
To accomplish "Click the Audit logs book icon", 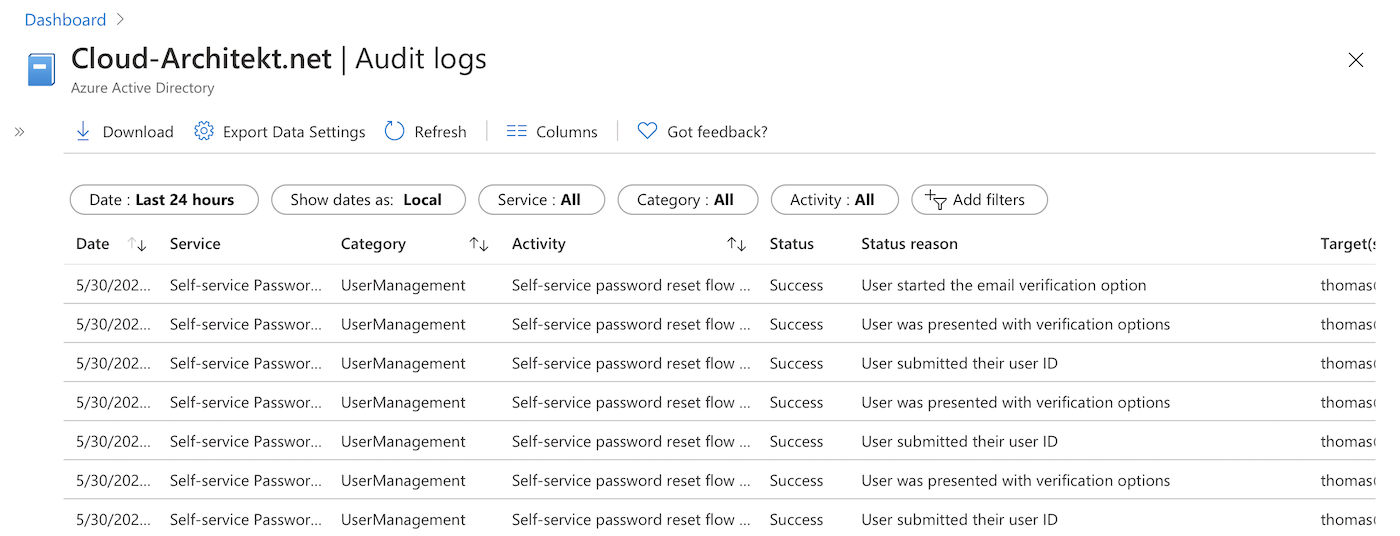I will 41,69.
